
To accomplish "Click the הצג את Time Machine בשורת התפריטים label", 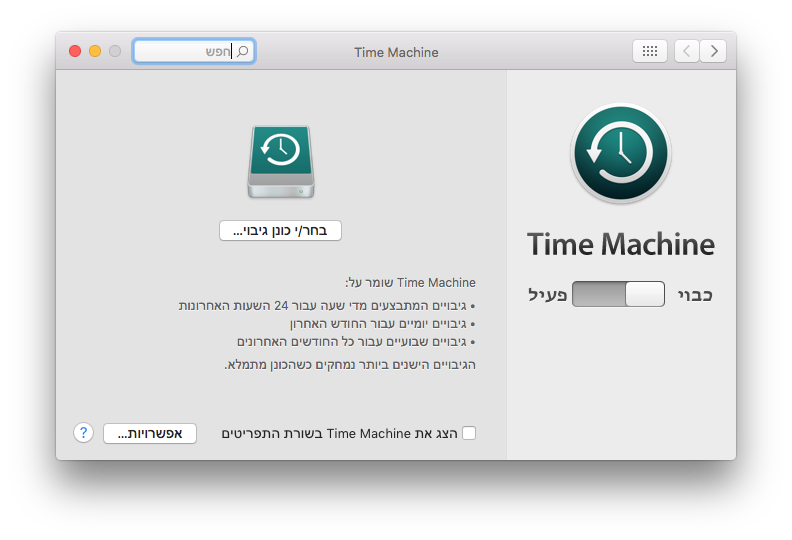I will [339, 433].
